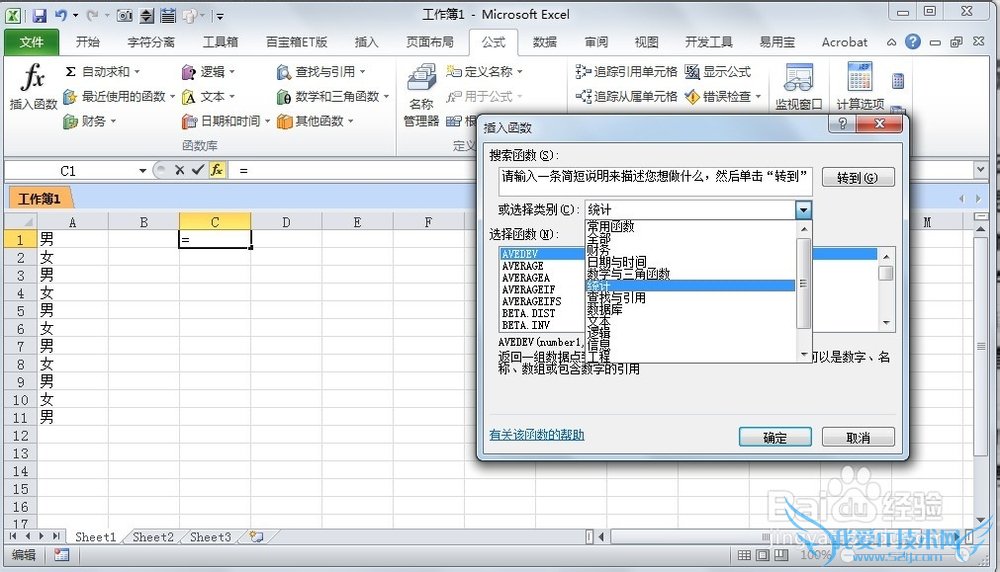1000x572 pixels.
Task: Expand the formula bar chevron
Action: 980,170
